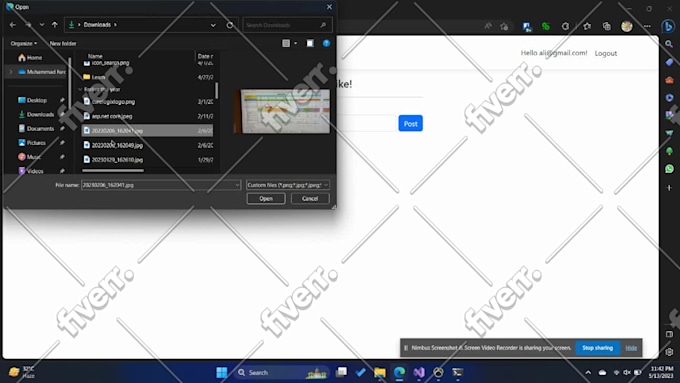680x383 pixels.
Task: Sort by the Name column header
Action: [x=95, y=56]
